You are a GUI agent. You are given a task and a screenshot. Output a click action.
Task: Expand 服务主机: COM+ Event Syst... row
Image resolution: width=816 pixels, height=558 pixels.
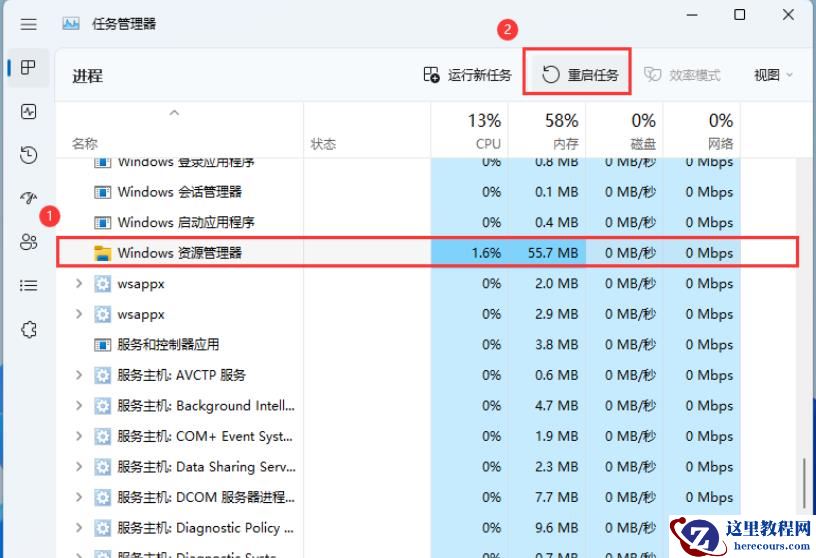click(x=79, y=436)
